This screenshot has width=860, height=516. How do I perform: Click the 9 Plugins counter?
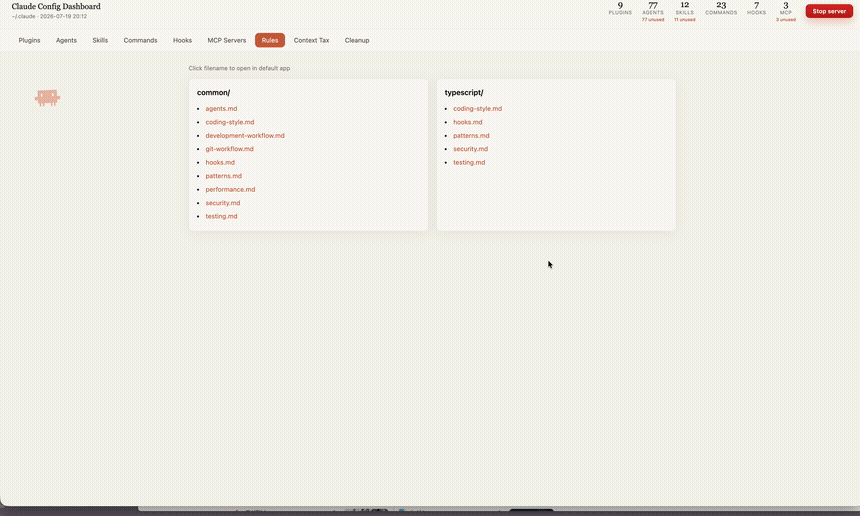click(x=620, y=8)
